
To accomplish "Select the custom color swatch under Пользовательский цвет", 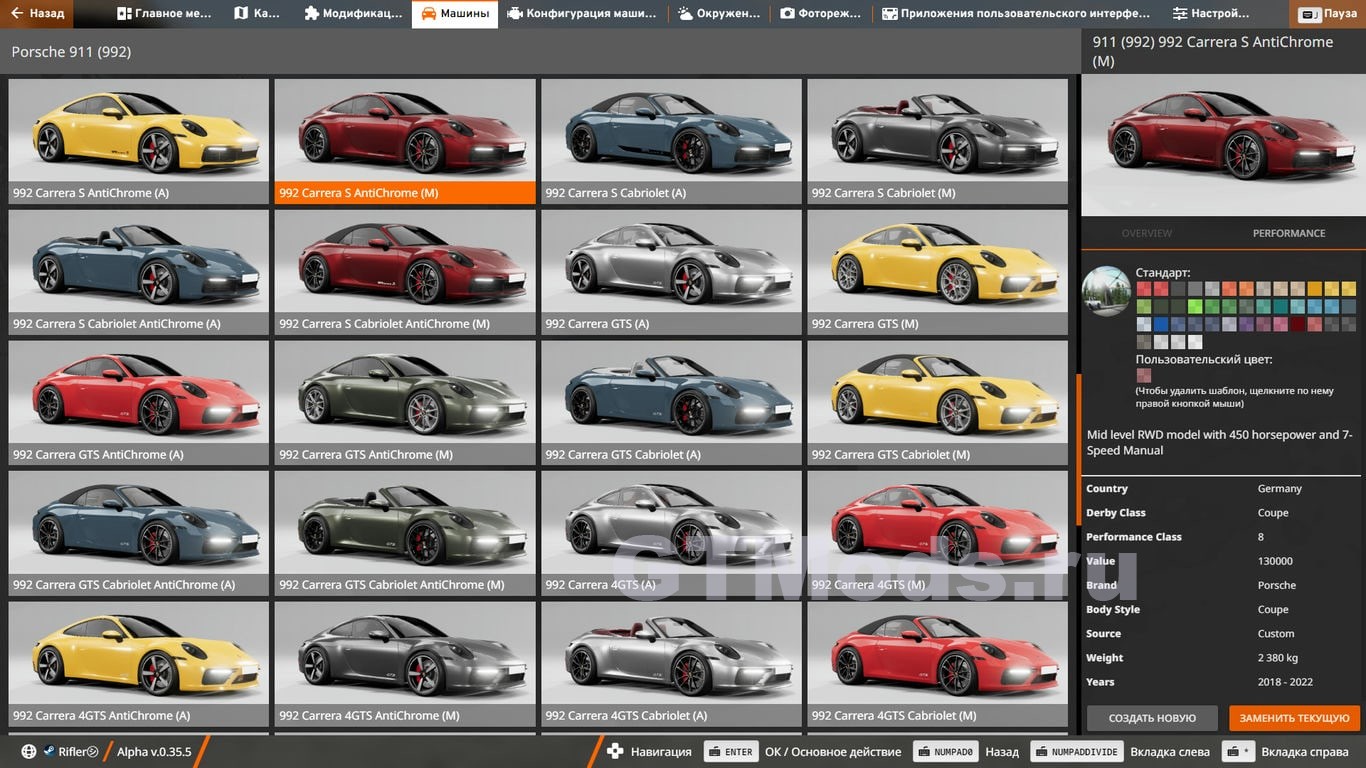I will (1144, 374).
